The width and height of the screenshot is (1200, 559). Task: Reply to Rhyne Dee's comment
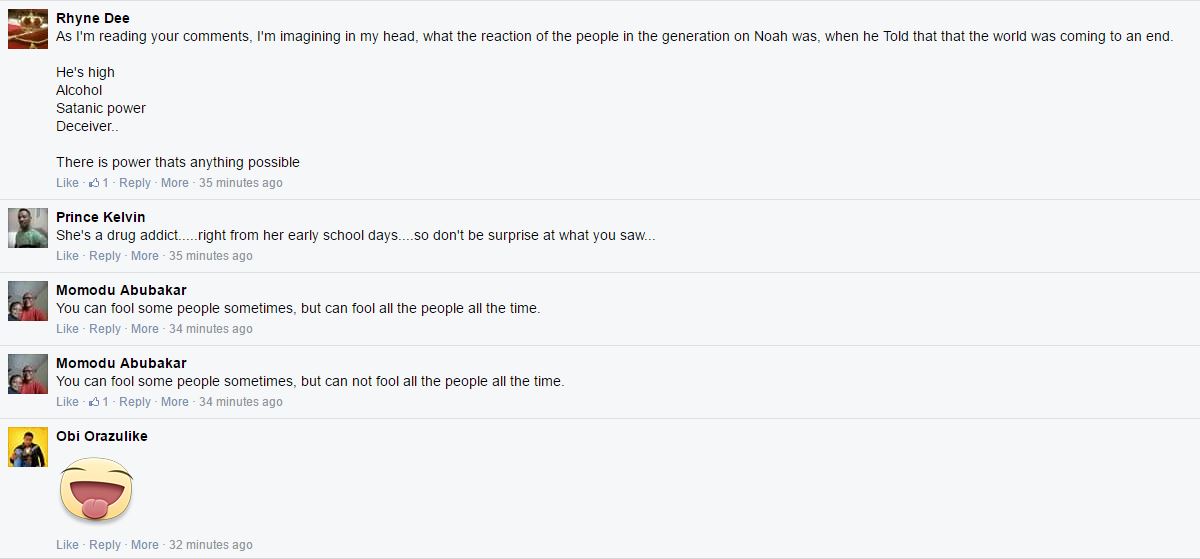point(135,183)
